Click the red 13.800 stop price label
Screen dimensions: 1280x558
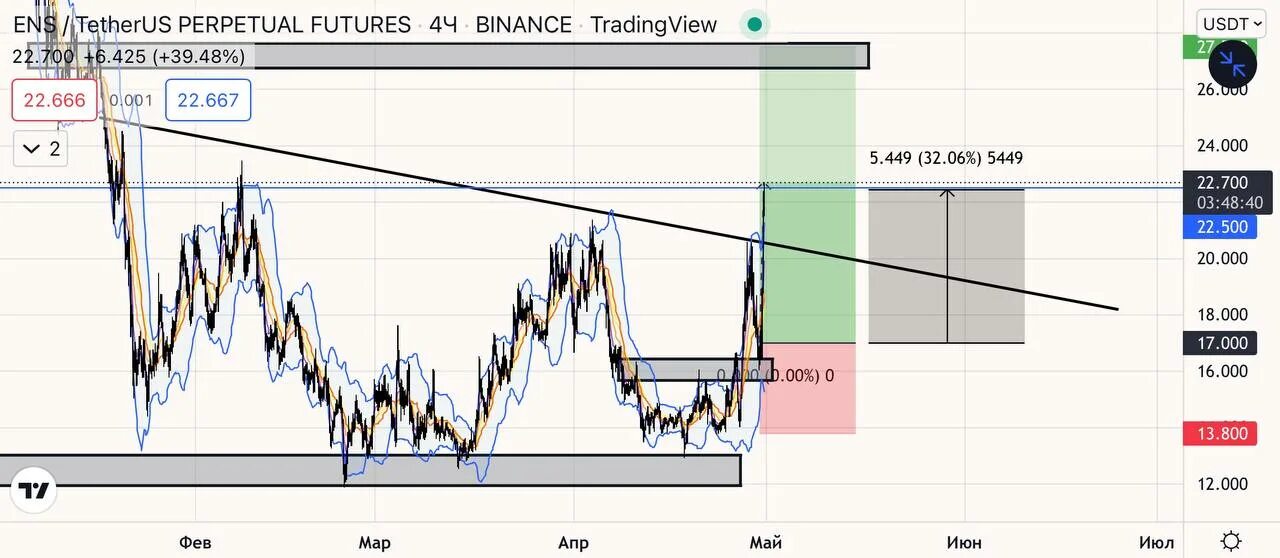coord(1222,434)
